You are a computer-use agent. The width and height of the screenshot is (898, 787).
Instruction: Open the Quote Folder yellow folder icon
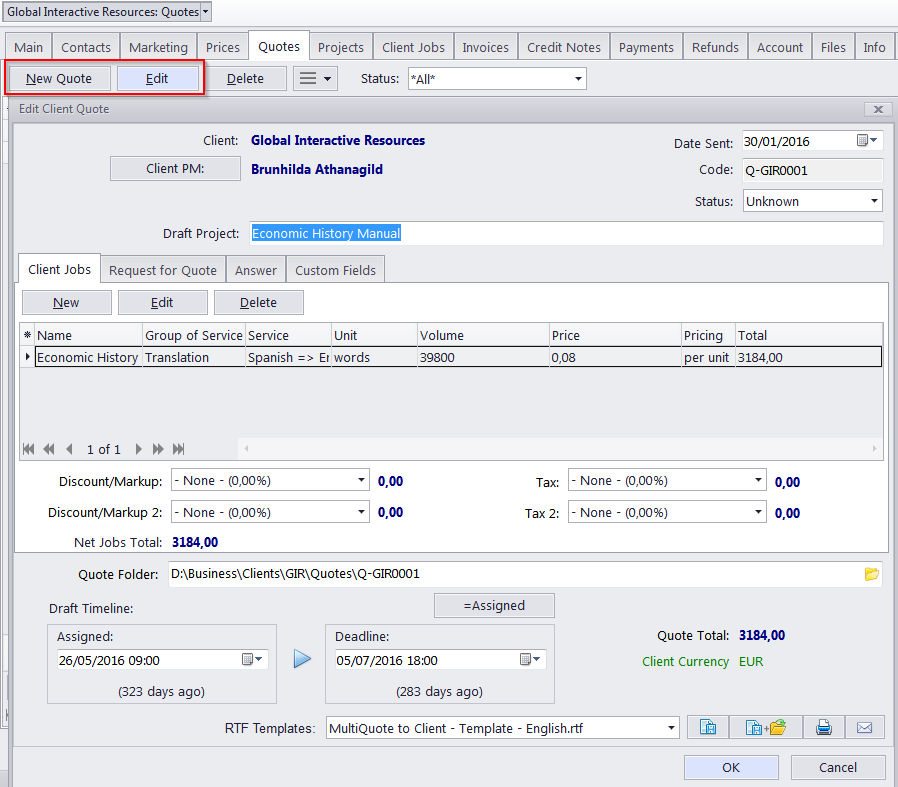coord(871,574)
